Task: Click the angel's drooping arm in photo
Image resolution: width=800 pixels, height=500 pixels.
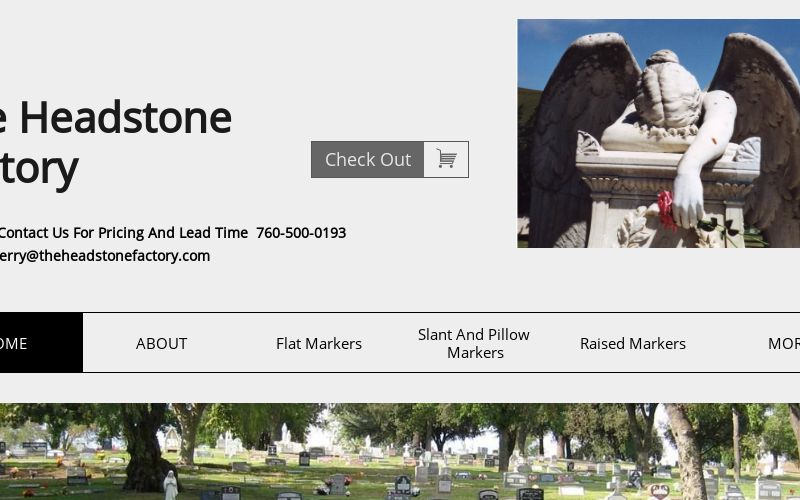Action: tap(707, 158)
